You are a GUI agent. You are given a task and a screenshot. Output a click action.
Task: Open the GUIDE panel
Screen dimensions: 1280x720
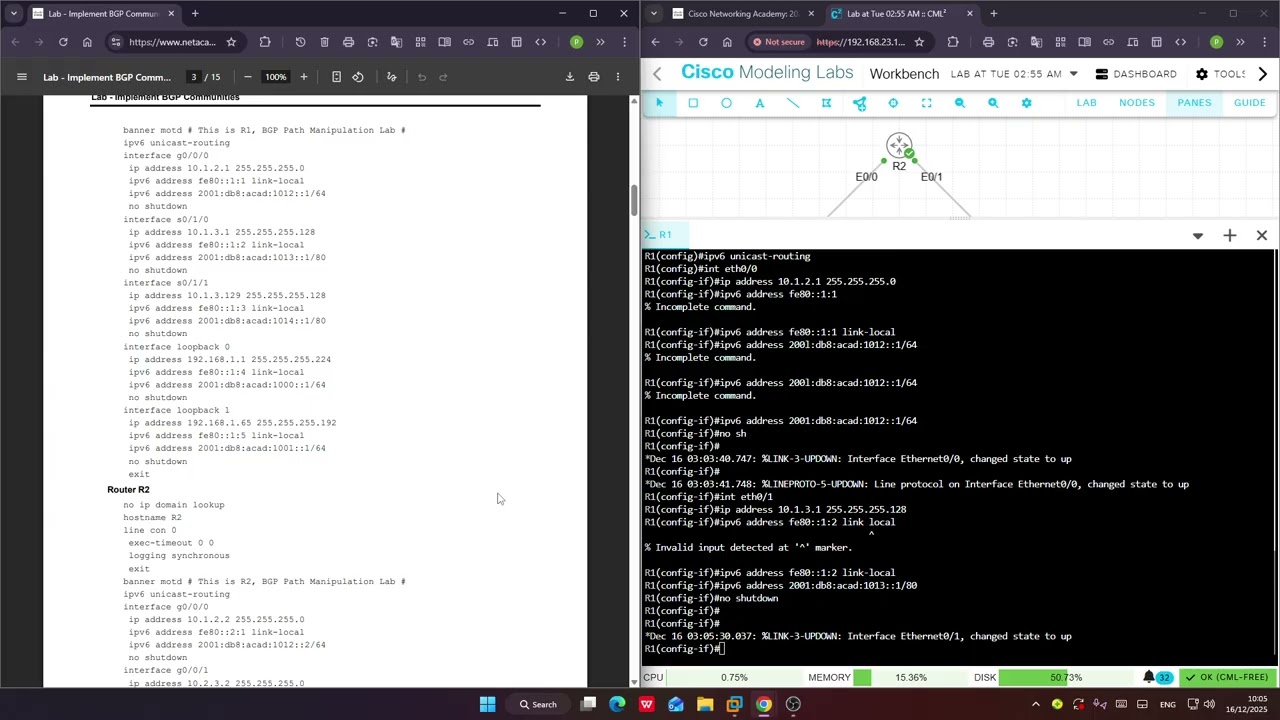pyautogui.click(x=1249, y=103)
